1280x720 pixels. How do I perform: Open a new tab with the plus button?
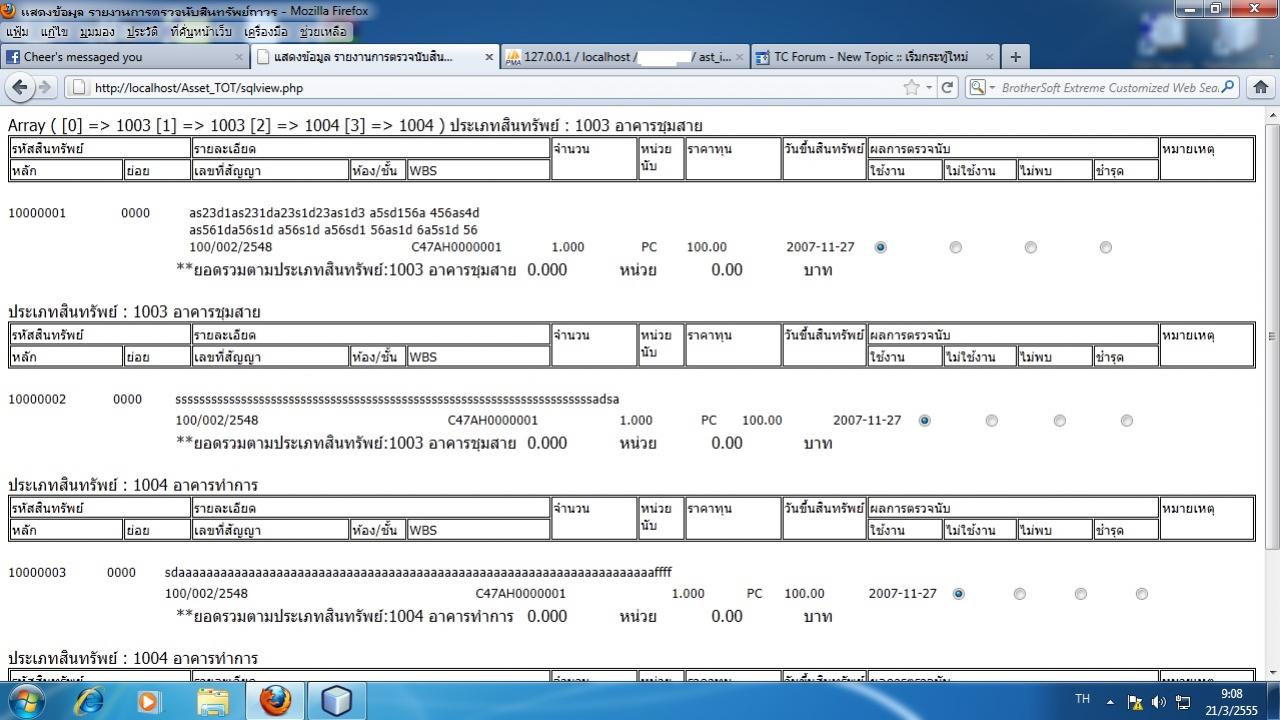coord(1015,57)
